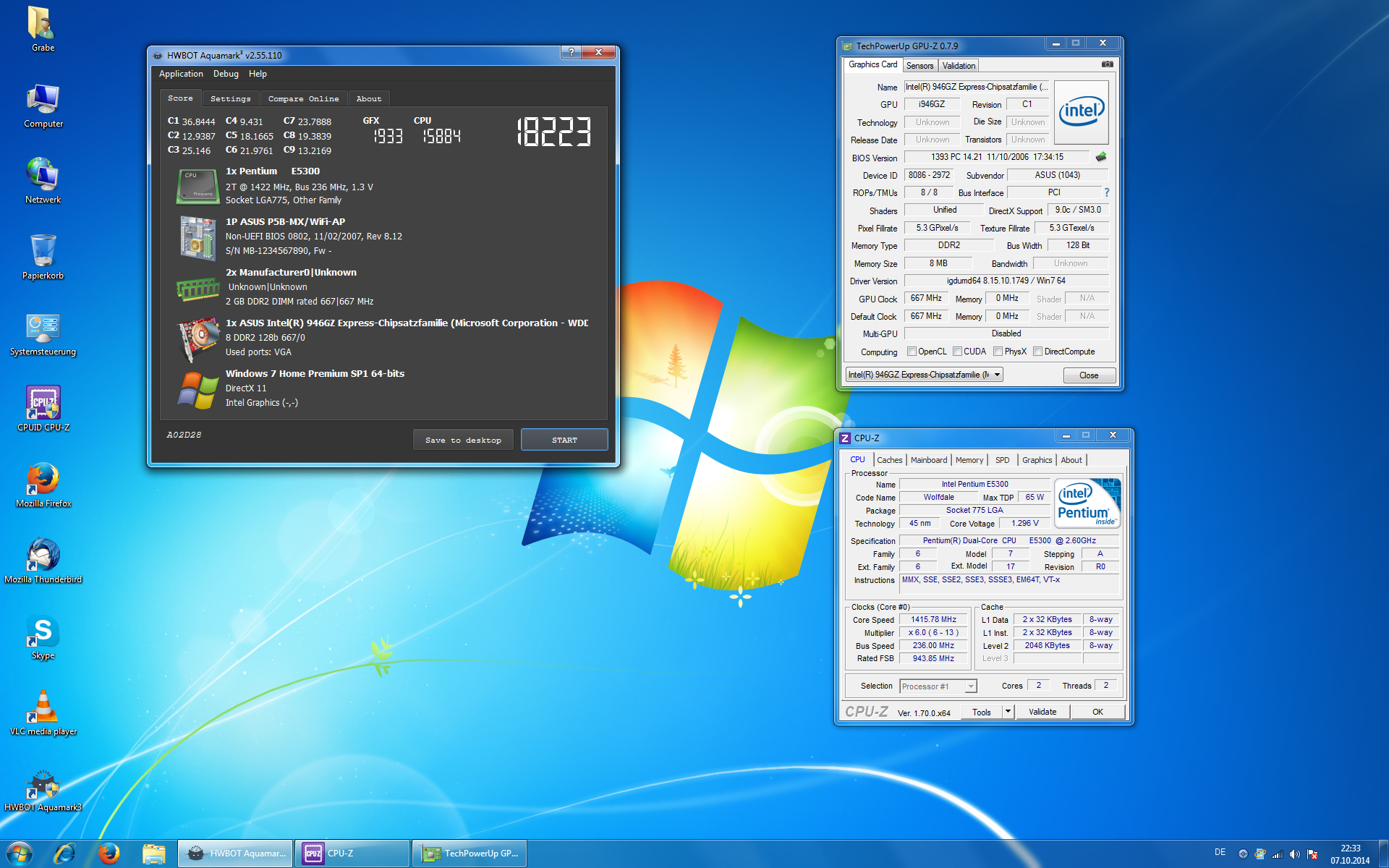This screenshot has height=868, width=1389.
Task: Launch CPUID CPU-Z desktop shortcut
Action: pos(43,409)
